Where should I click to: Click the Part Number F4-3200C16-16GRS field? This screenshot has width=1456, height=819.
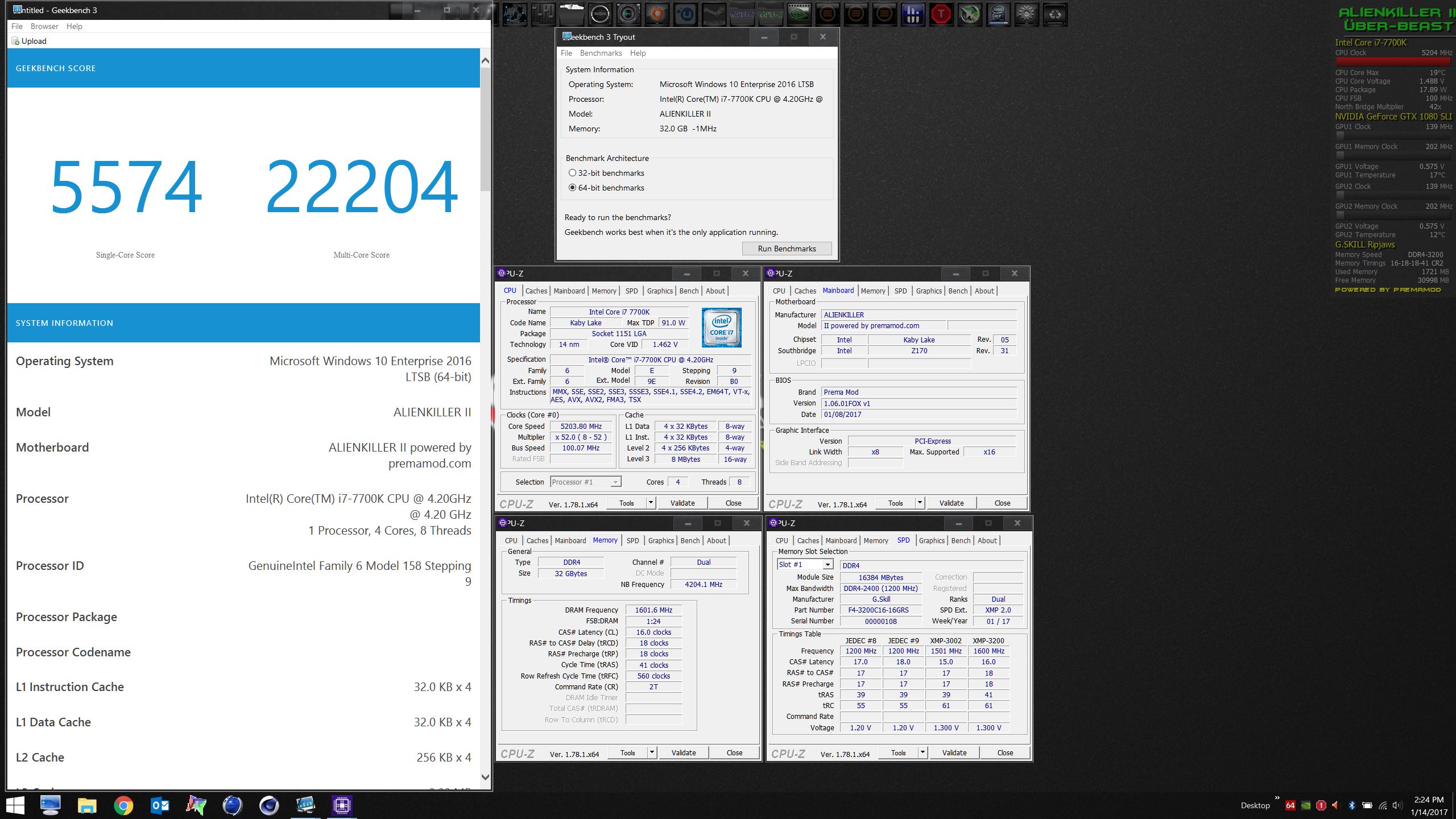880,610
